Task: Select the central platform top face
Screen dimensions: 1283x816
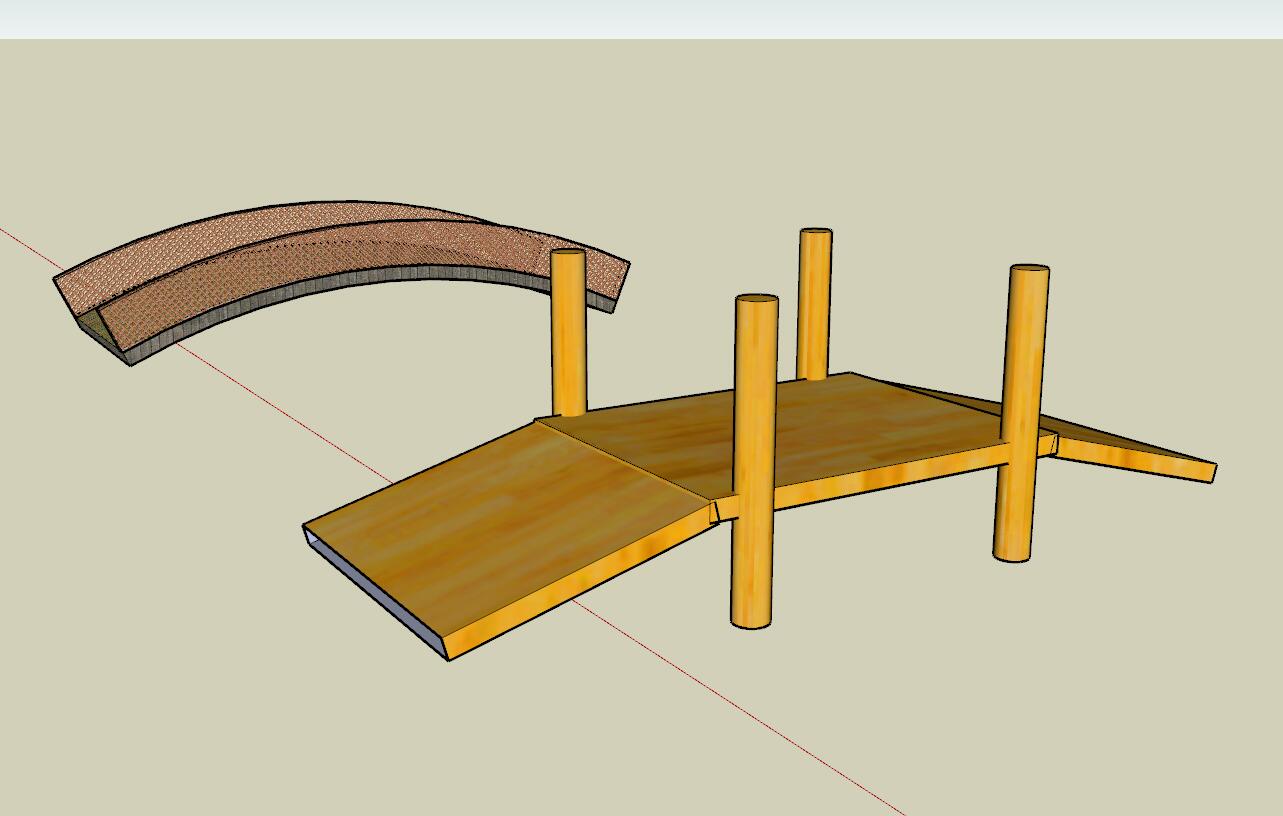Action: [x=800, y=430]
